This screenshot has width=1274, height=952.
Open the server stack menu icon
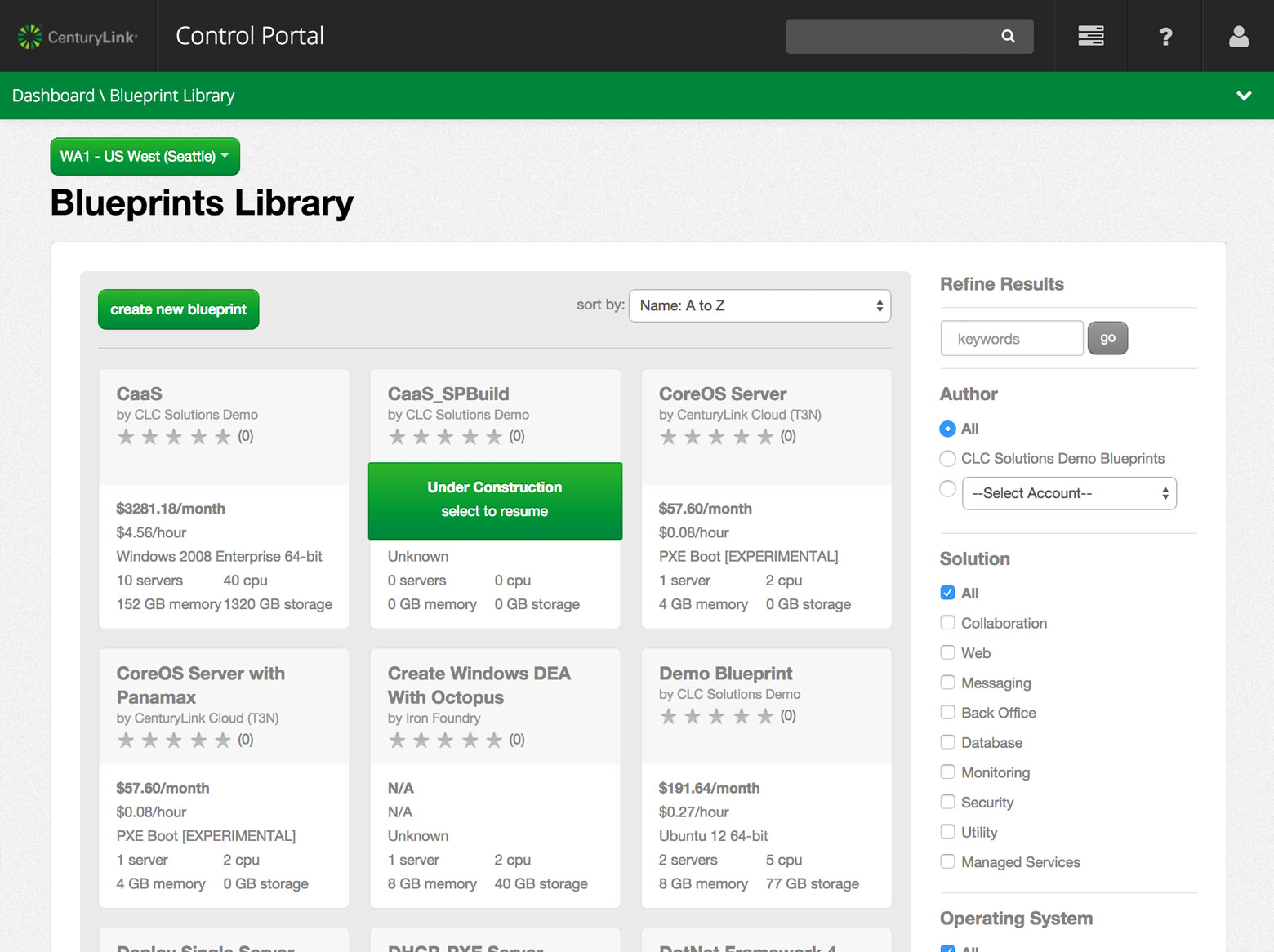1091,36
